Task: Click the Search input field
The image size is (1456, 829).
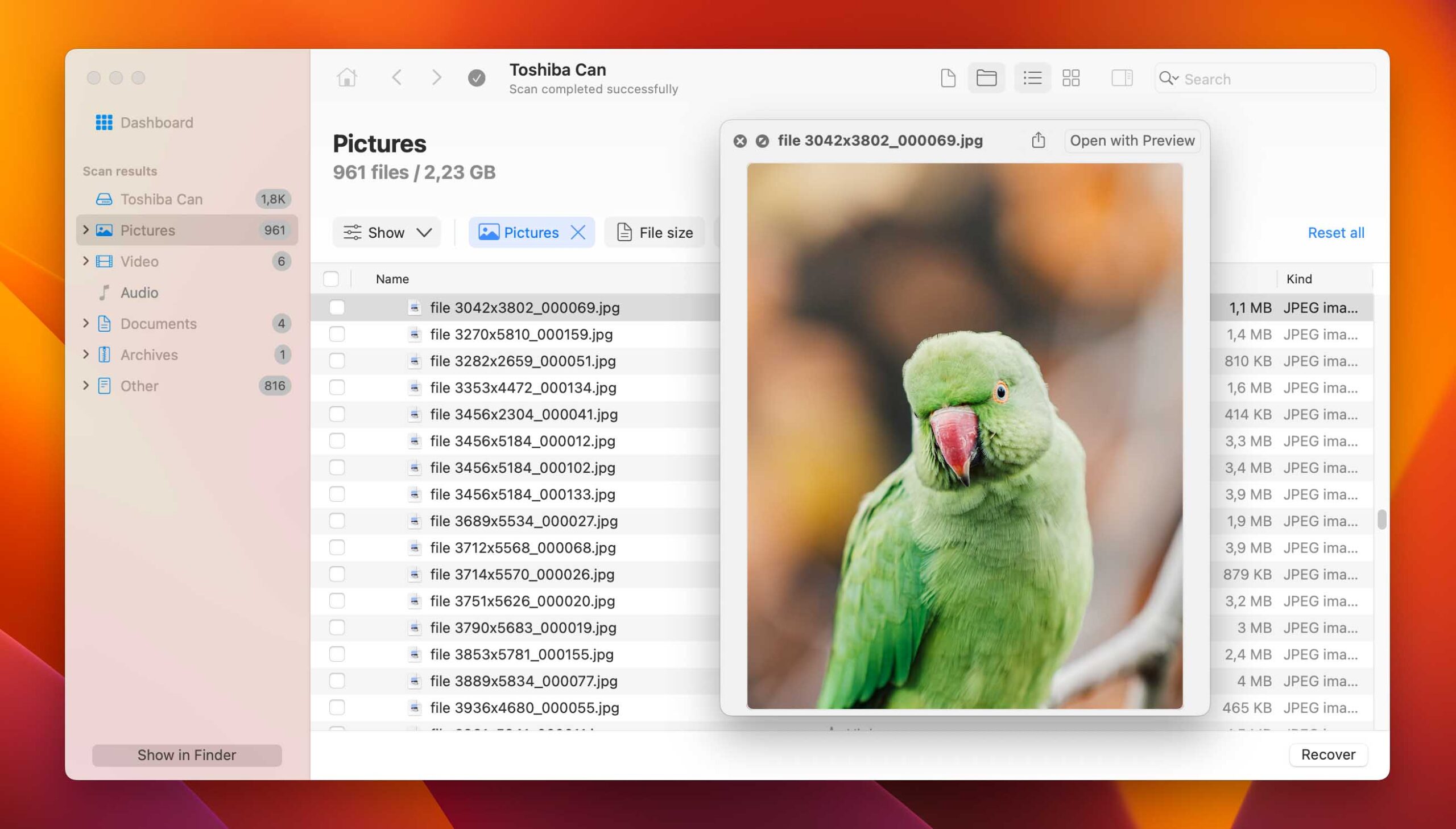Action: pyautogui.click(x=1265, y=79)
